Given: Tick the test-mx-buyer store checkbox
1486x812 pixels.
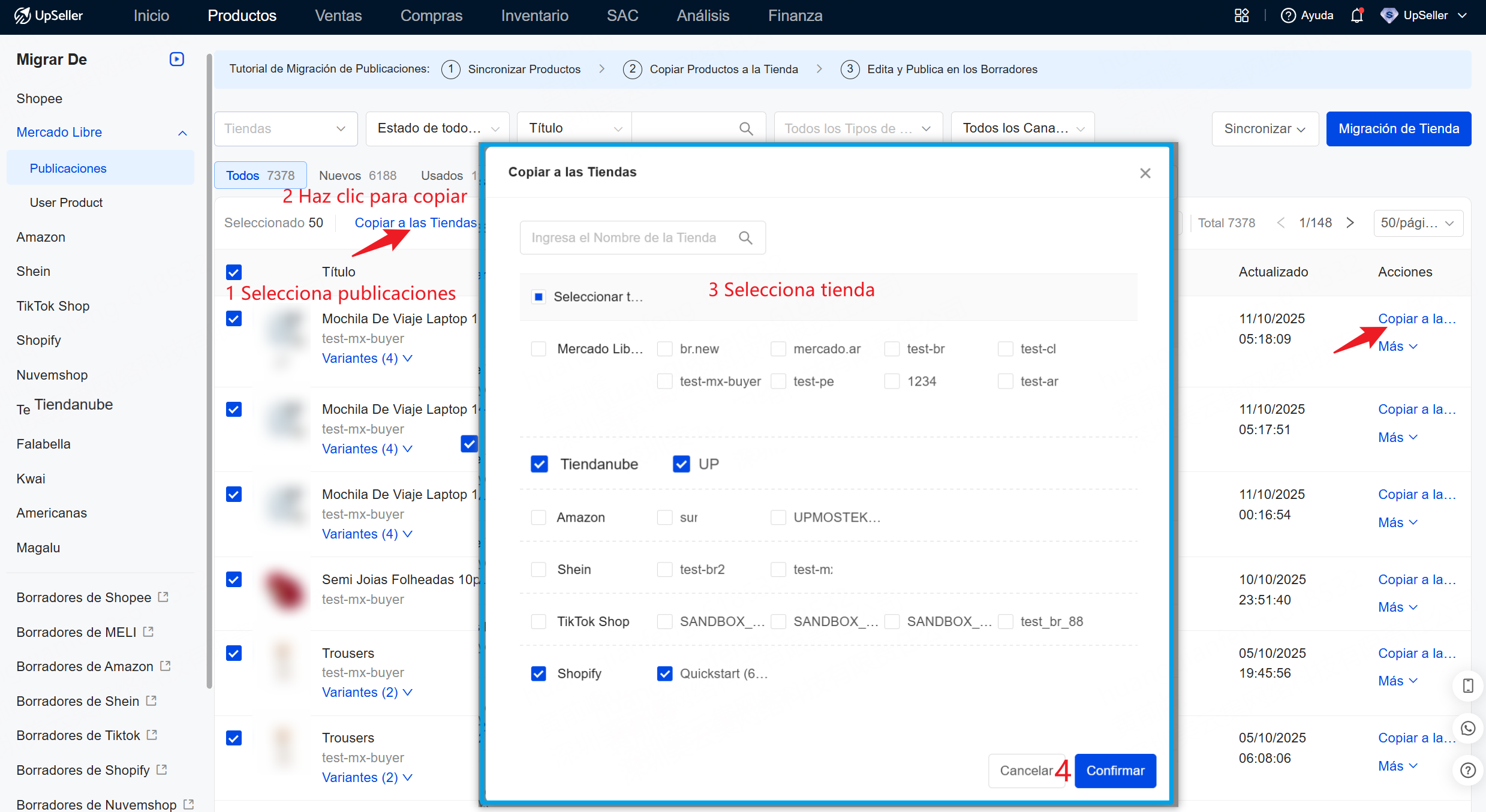Looking at the screenshot, I should coord(664,381).
